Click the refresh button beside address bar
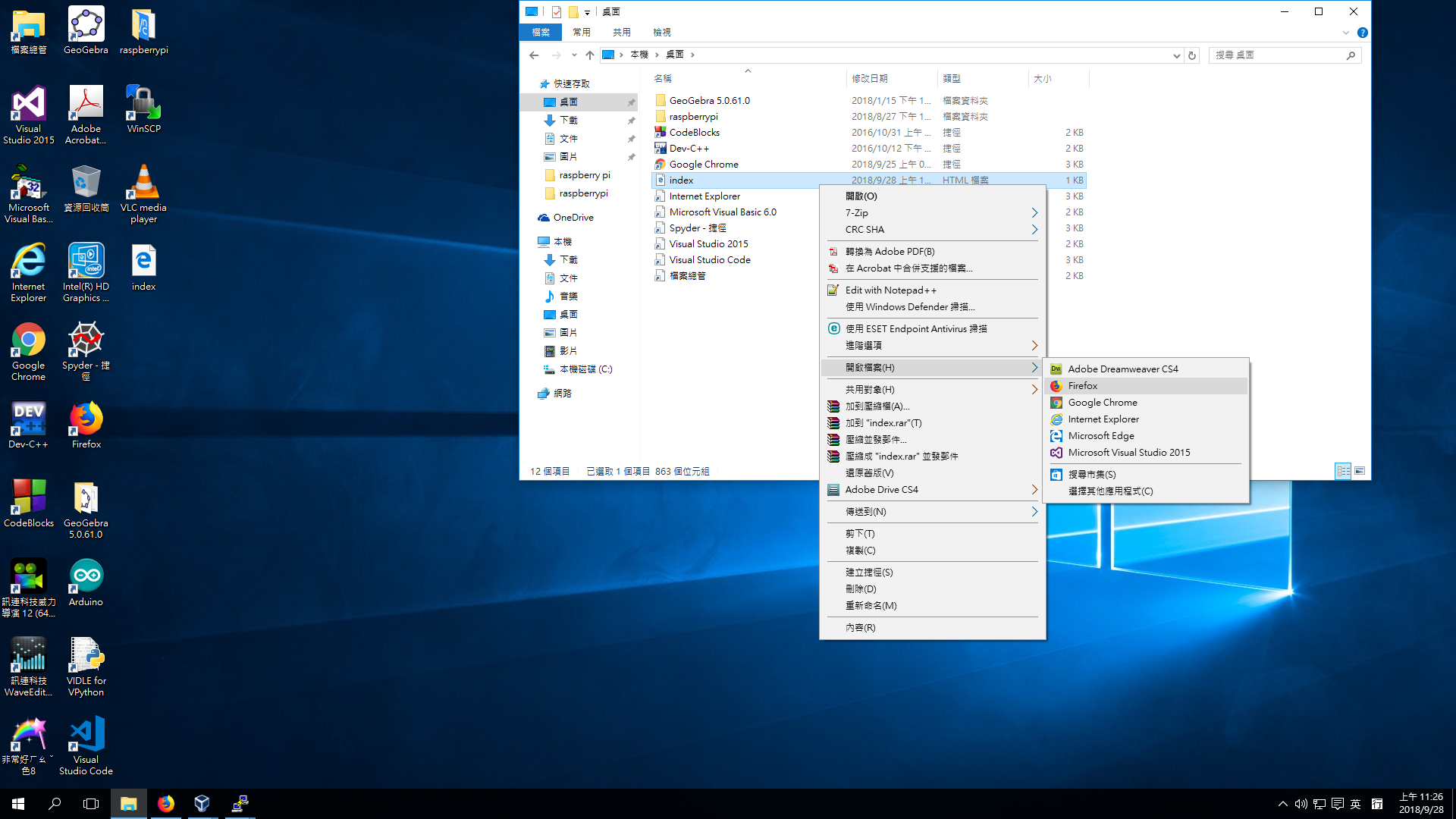The height and width of the screenshot is (819, 1456). [1192, 55]
